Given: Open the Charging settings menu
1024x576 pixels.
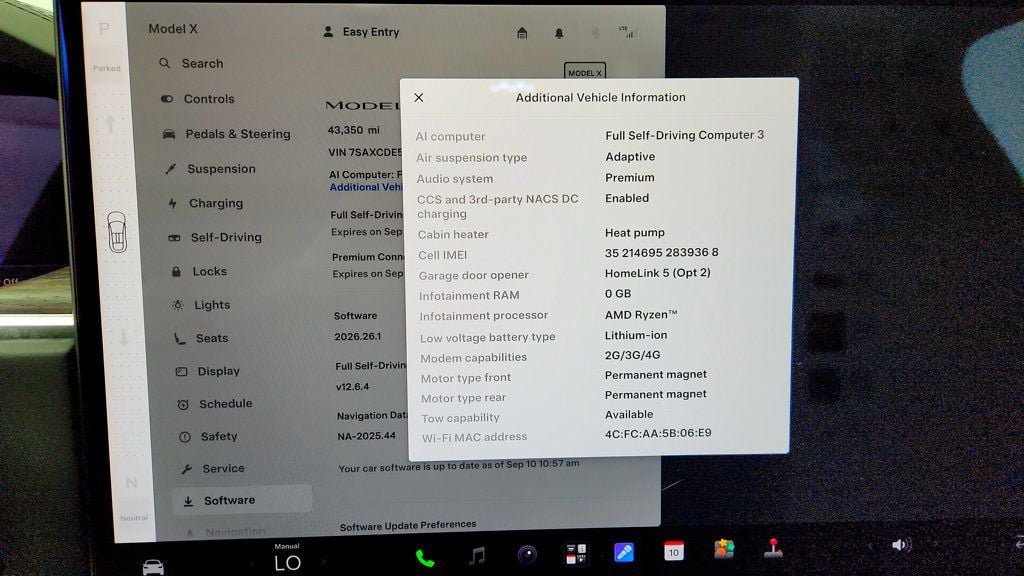Looking at the screenshot, I should click(x=206, y=203).
